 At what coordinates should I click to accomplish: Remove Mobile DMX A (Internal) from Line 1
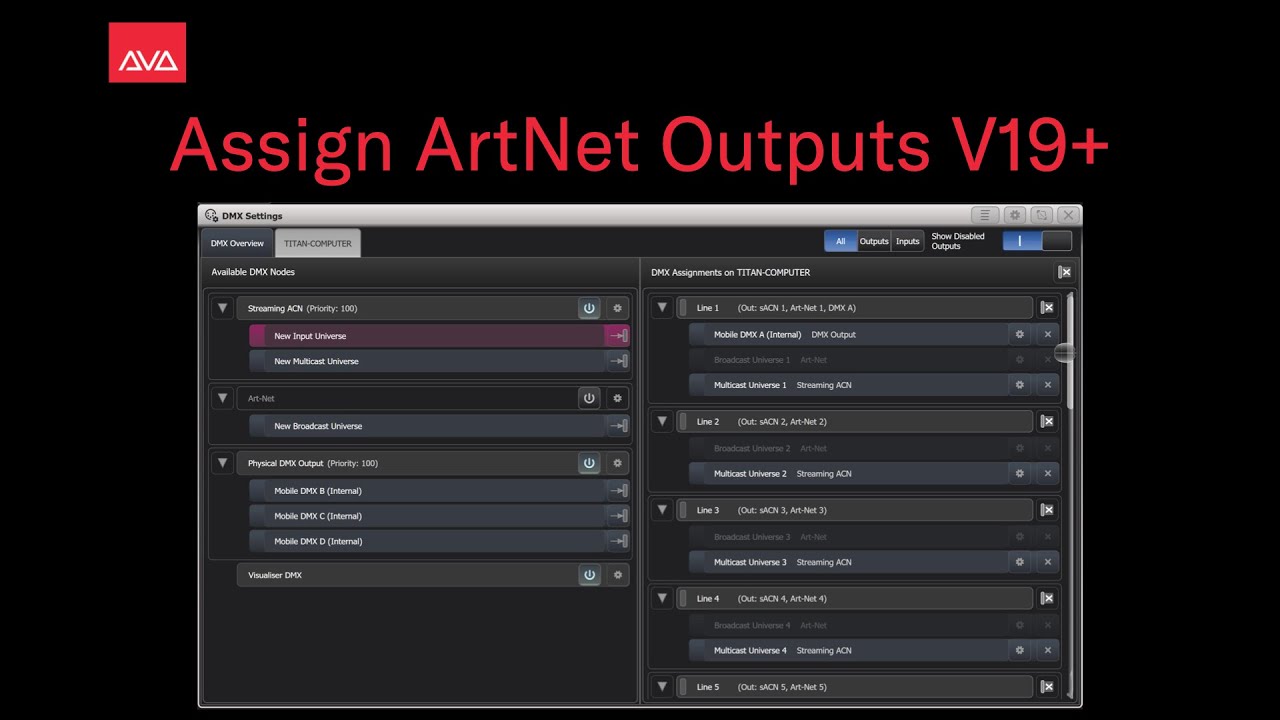pos(1047,335)
